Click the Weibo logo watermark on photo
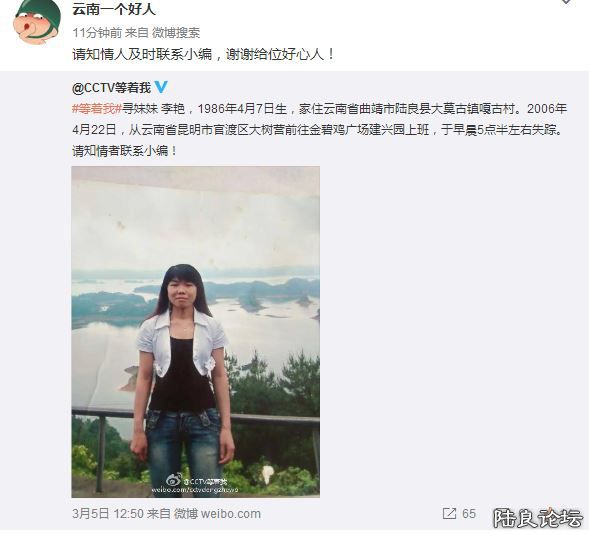The image size is (589, 534). click(174, 480)
